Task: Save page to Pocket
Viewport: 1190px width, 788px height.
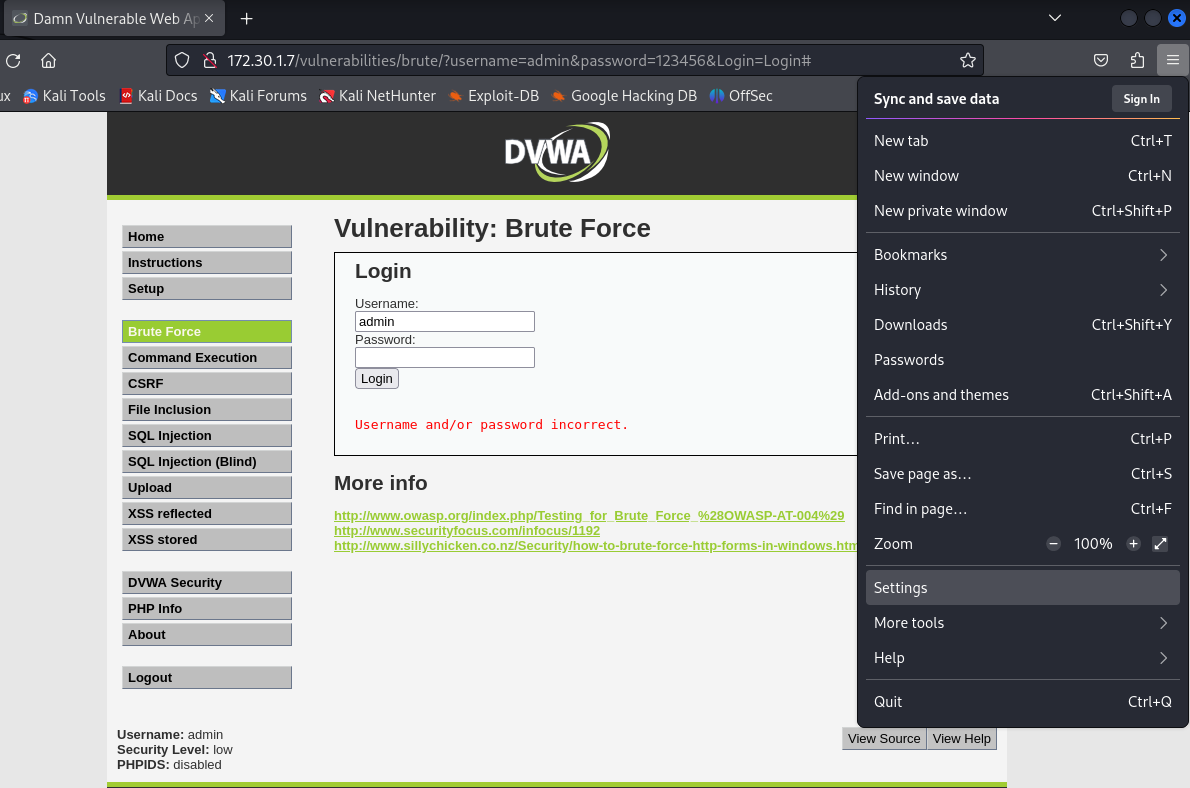Action: 1101,61
